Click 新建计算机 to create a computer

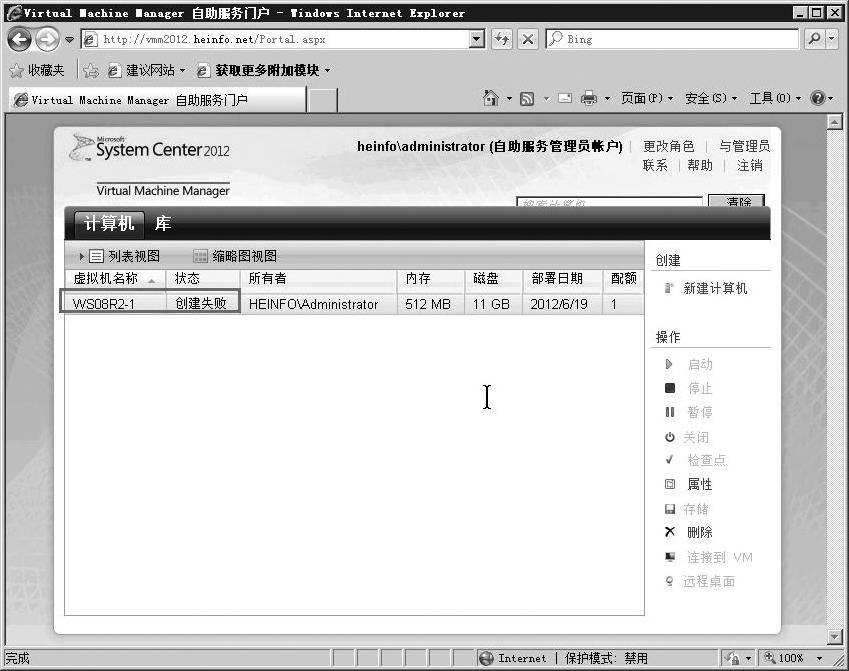[x=706, y=289]
